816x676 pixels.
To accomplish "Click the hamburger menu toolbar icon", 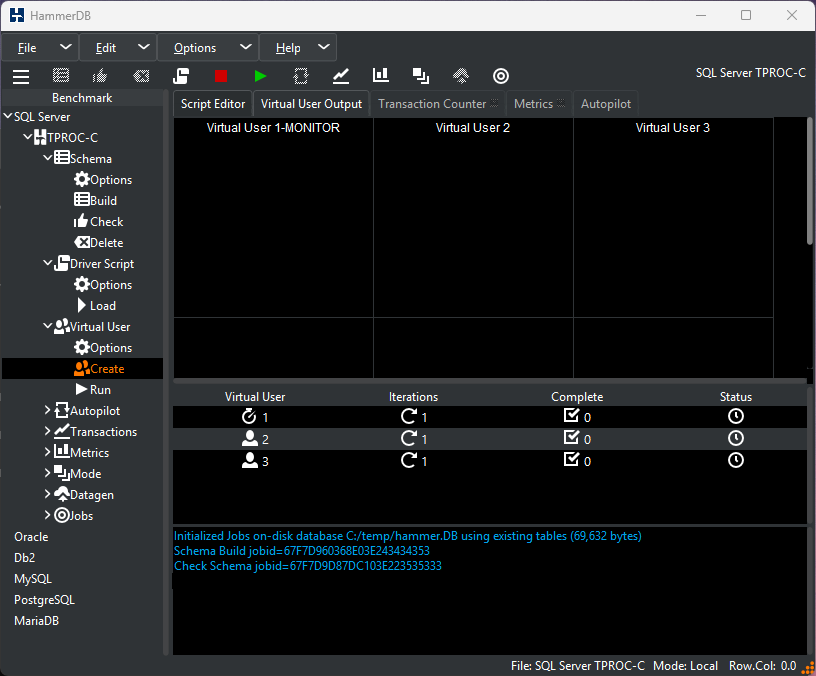I will tap(21, 76).
